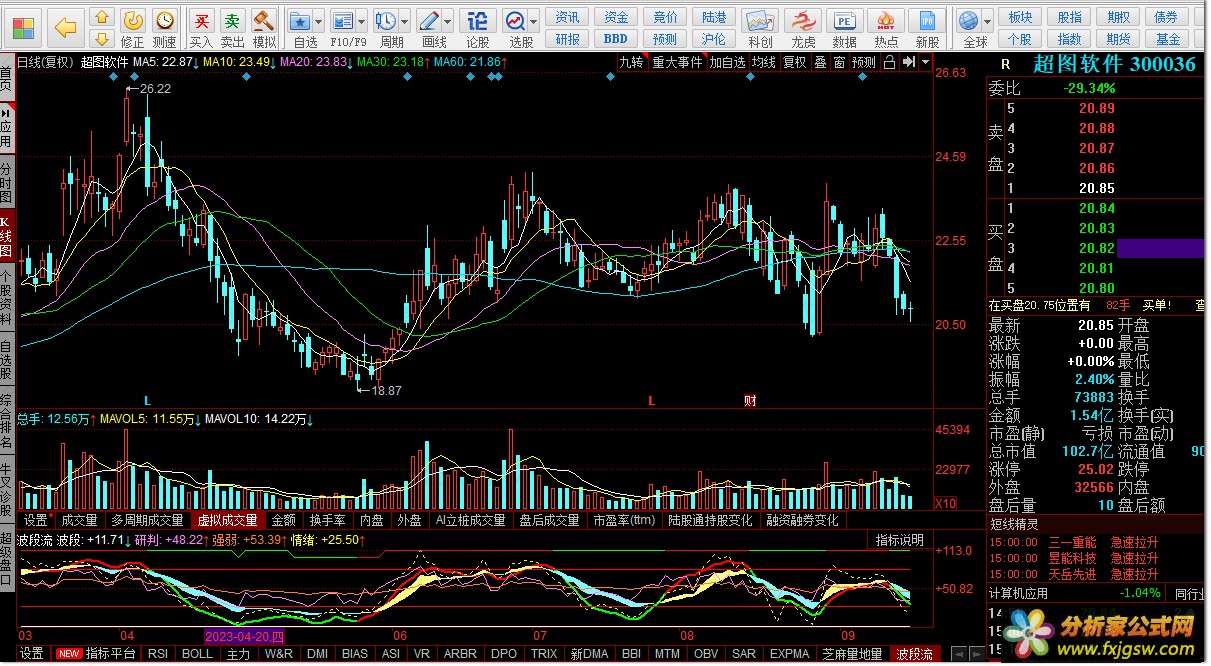
Task: Open the 新股 IPO icon
Action: pos(928,28)
